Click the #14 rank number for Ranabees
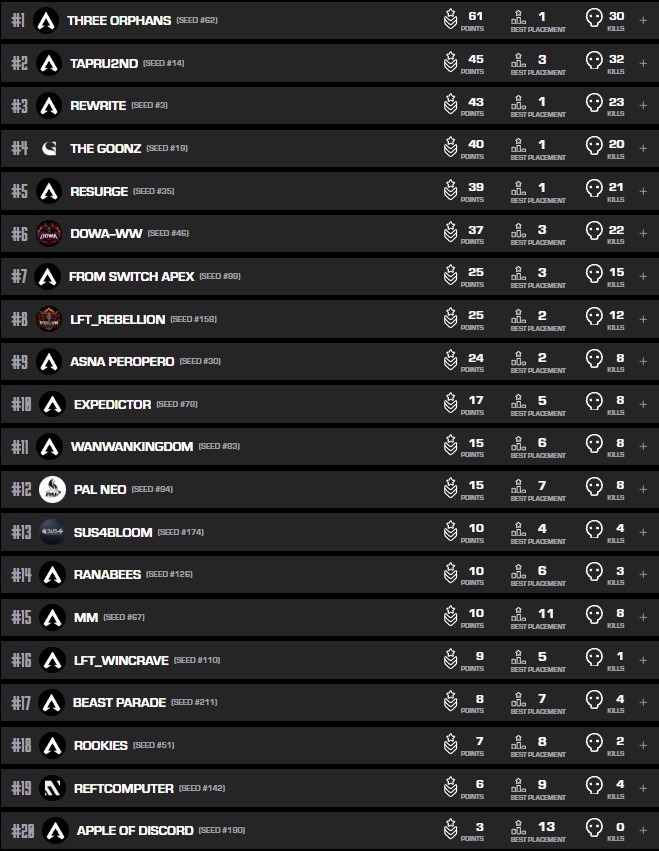Viewport: 659px width, 851px height. tap(21, 575)
